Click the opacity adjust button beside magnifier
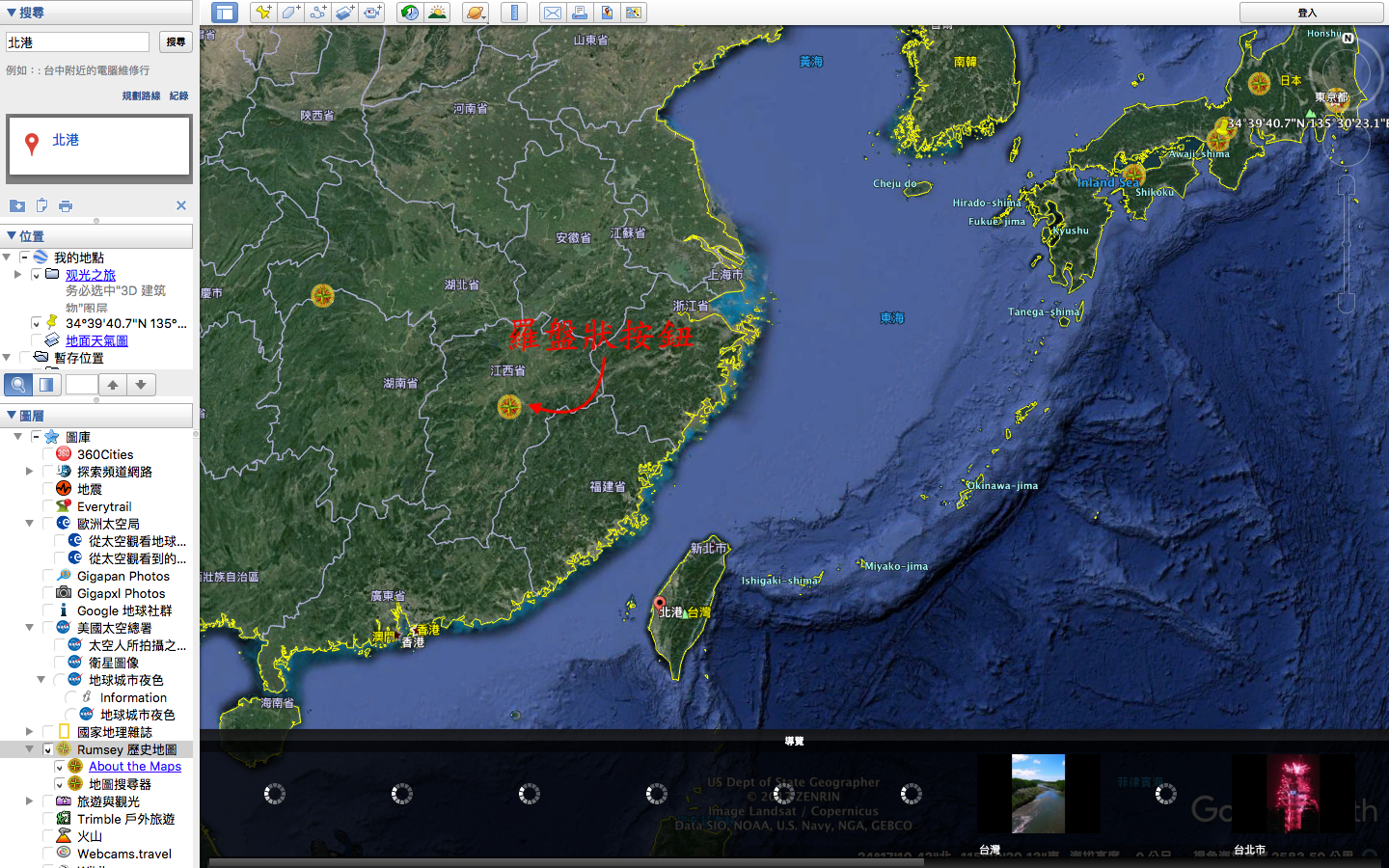The image size is (1389, 868). (x=46, y=385)
